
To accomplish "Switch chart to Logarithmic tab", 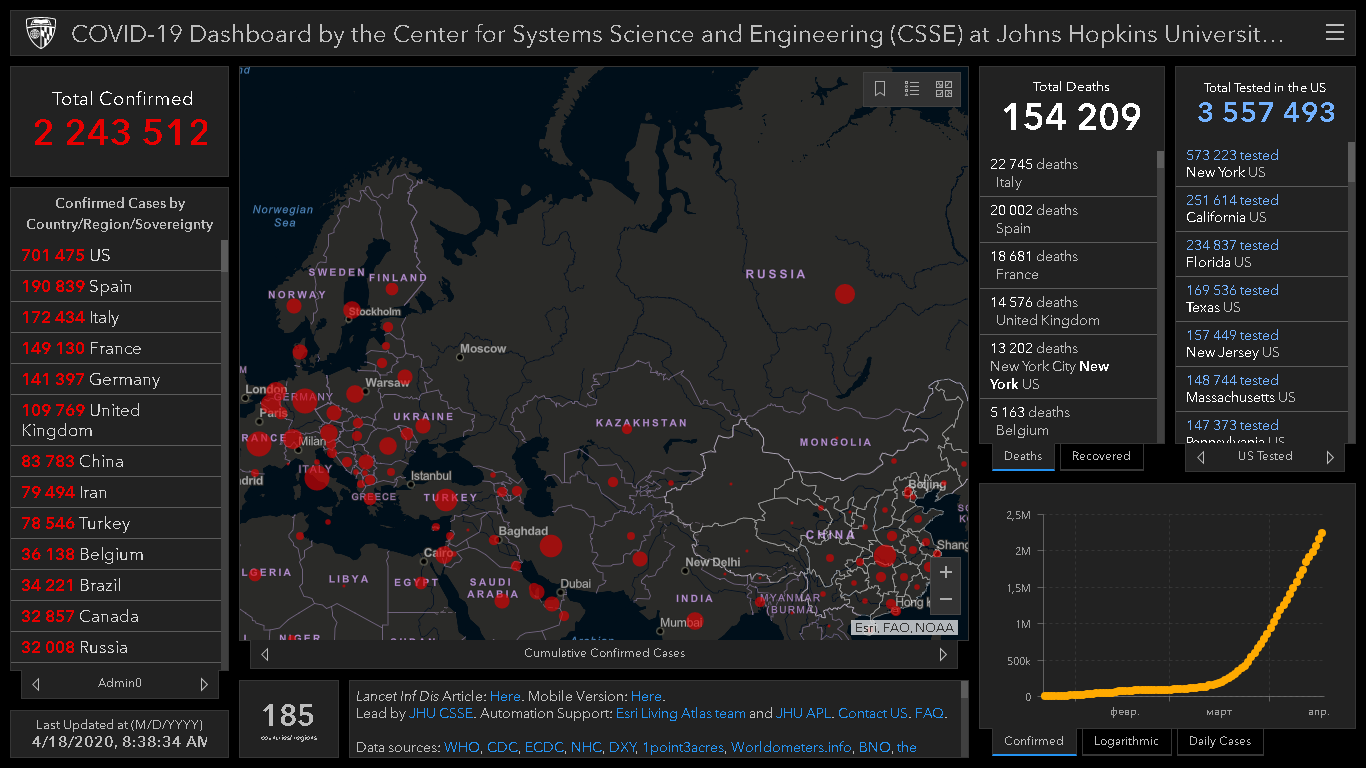I will [1126, 741].
